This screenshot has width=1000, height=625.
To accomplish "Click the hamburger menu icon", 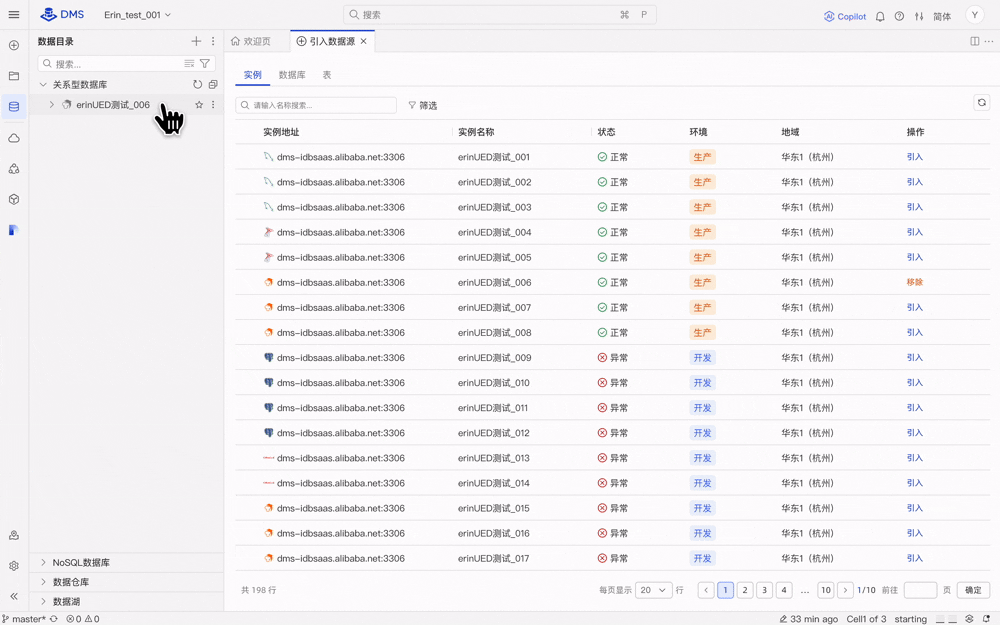I will pyautogui.click(x=14, y=15).
